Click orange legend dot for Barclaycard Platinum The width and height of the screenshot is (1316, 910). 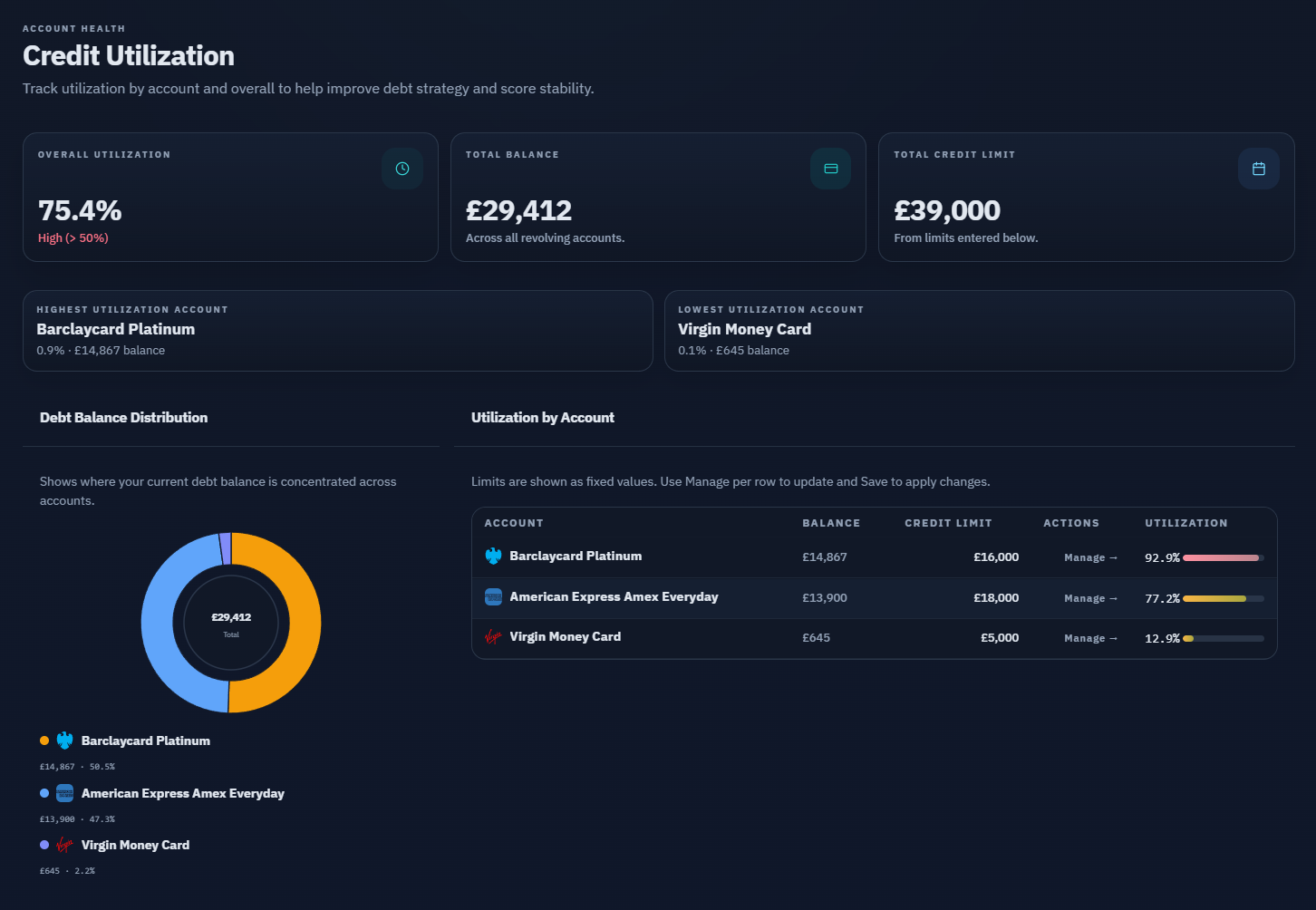pyautogui.click(x=44, y=741)
